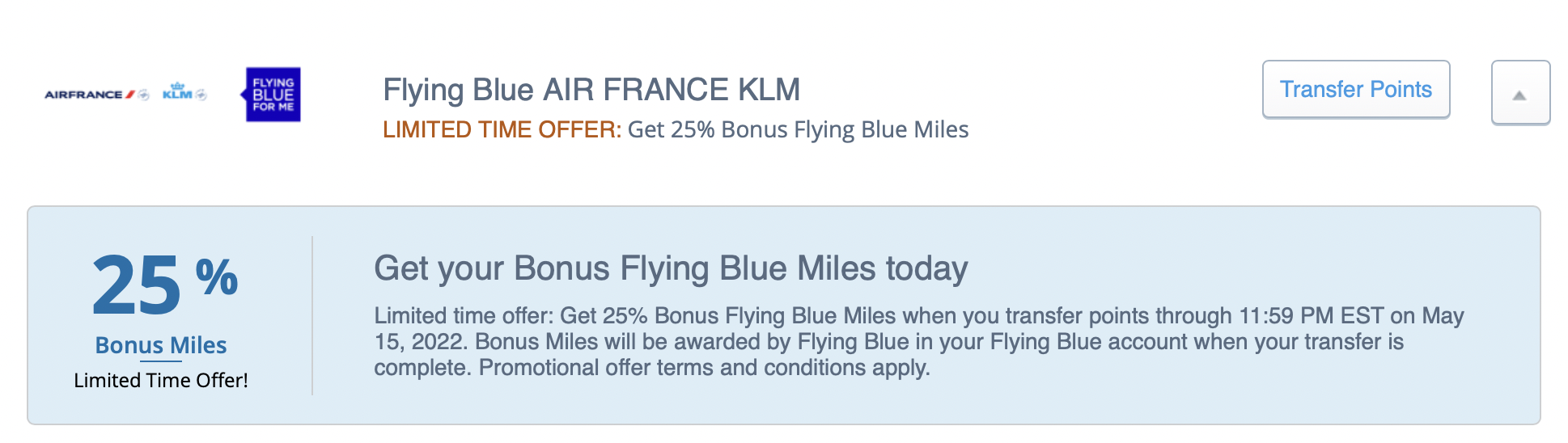This screenshot has width=1568, height=443.
Task: Click the vertical divider in the promo banner
Action: [x=312, y=315]
